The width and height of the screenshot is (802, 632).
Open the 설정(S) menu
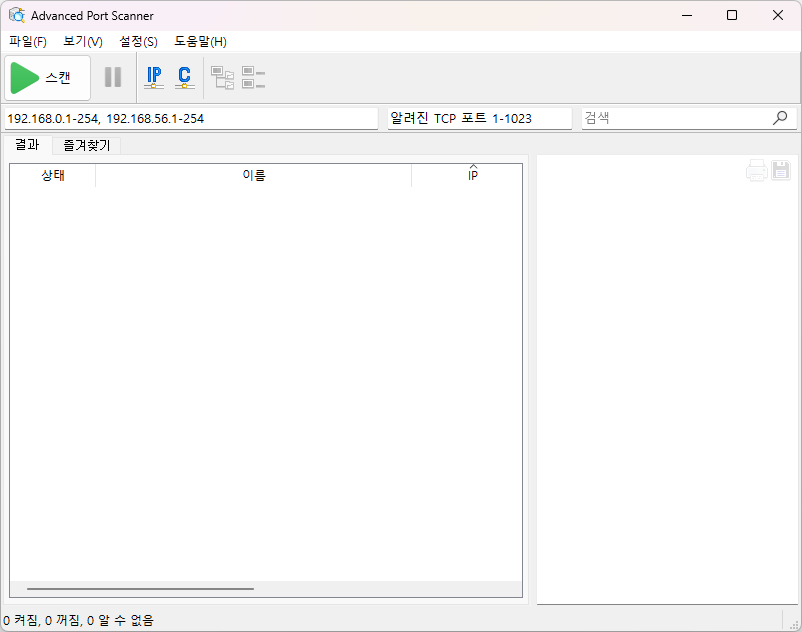click(x=138, y=42)
